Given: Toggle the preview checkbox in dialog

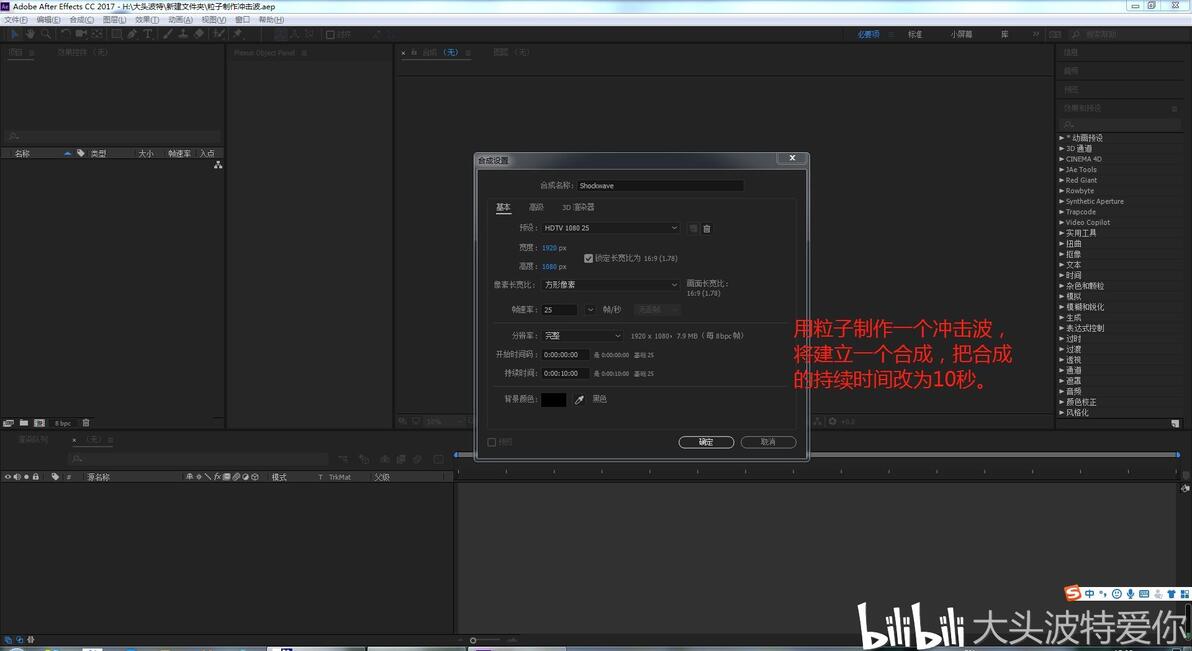Looking at the screenshot, I should click(492, 442).
